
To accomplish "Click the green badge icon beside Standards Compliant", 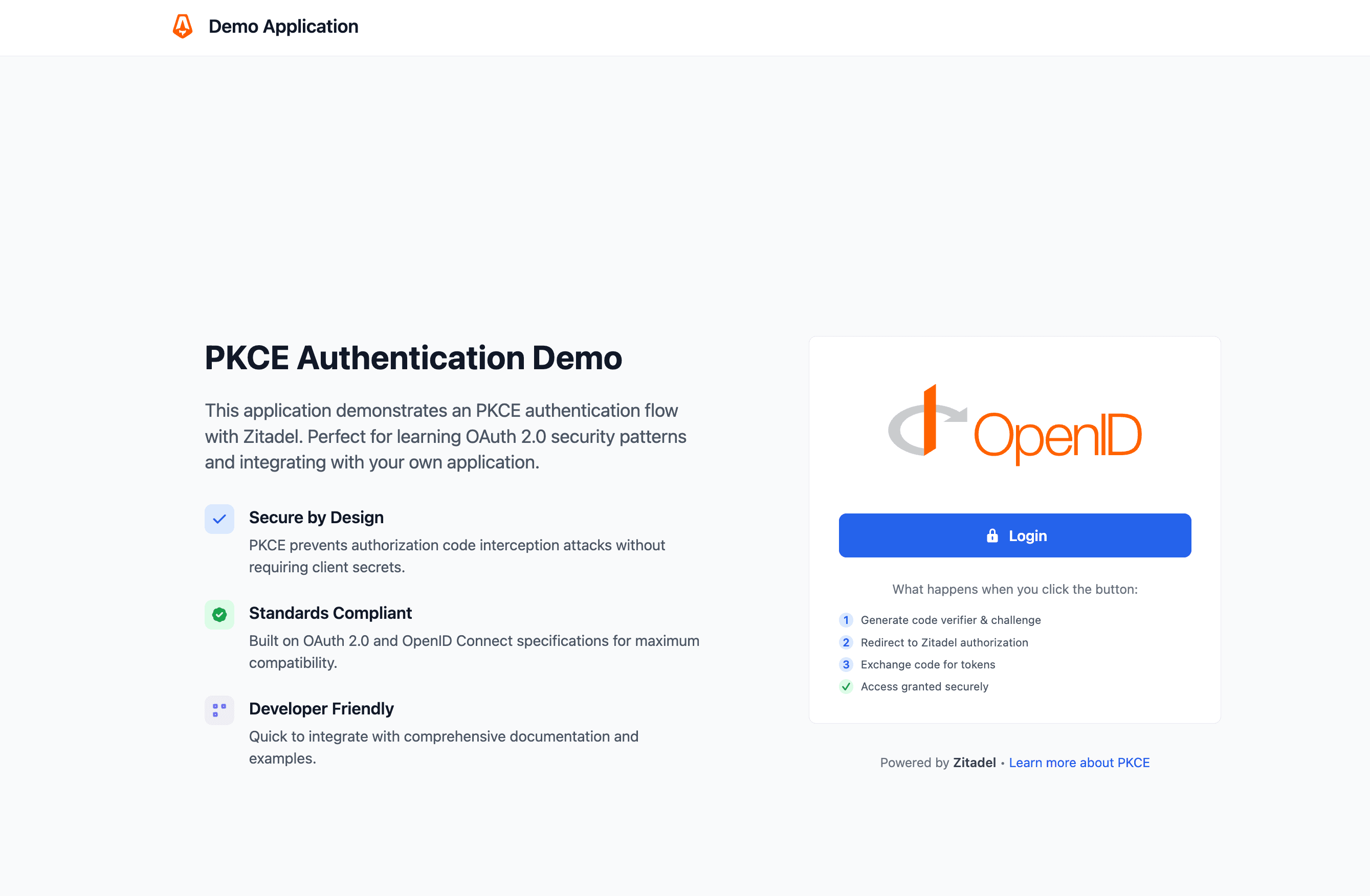I will pos(219,615).
